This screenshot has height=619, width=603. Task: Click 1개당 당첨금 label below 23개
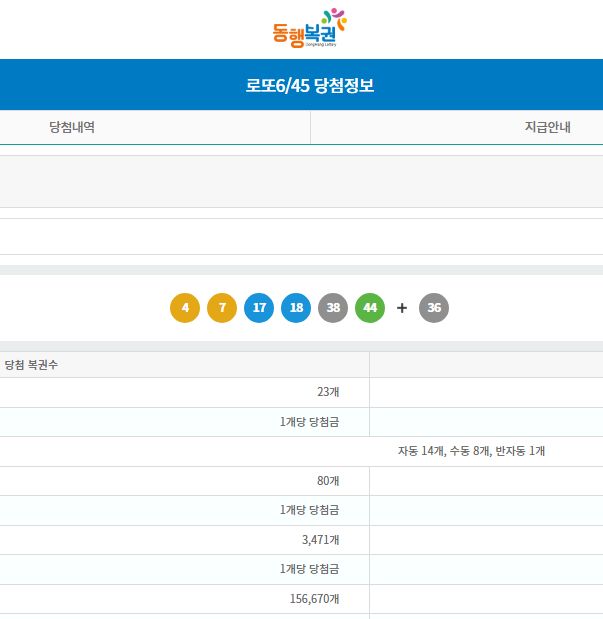[310, 422]
